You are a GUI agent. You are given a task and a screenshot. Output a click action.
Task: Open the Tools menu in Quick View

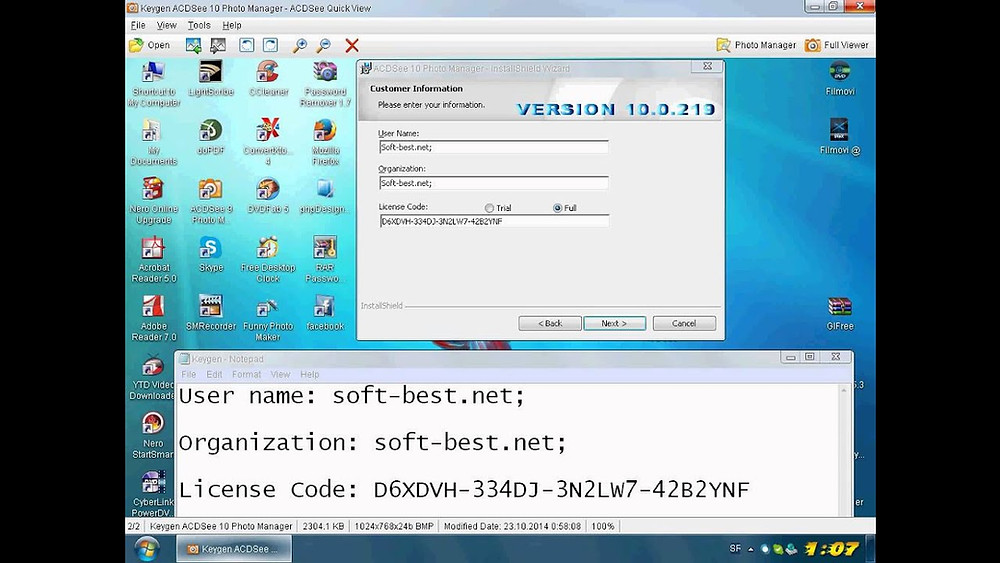199,26
